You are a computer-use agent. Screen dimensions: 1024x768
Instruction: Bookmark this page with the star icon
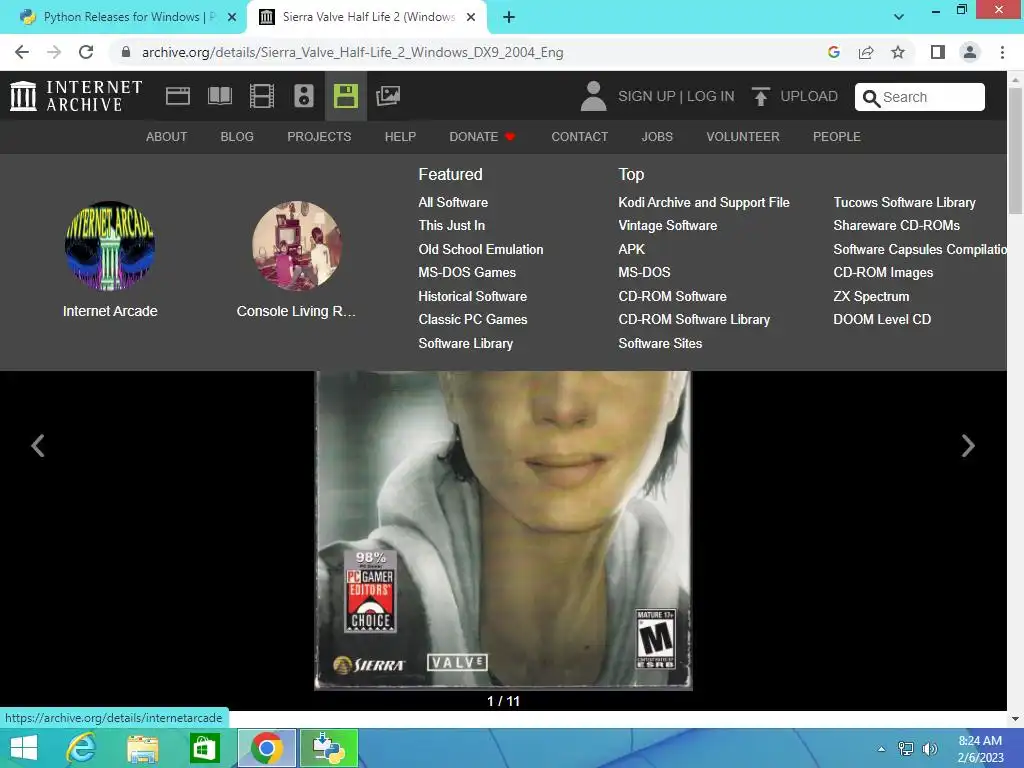click(898, 52)
